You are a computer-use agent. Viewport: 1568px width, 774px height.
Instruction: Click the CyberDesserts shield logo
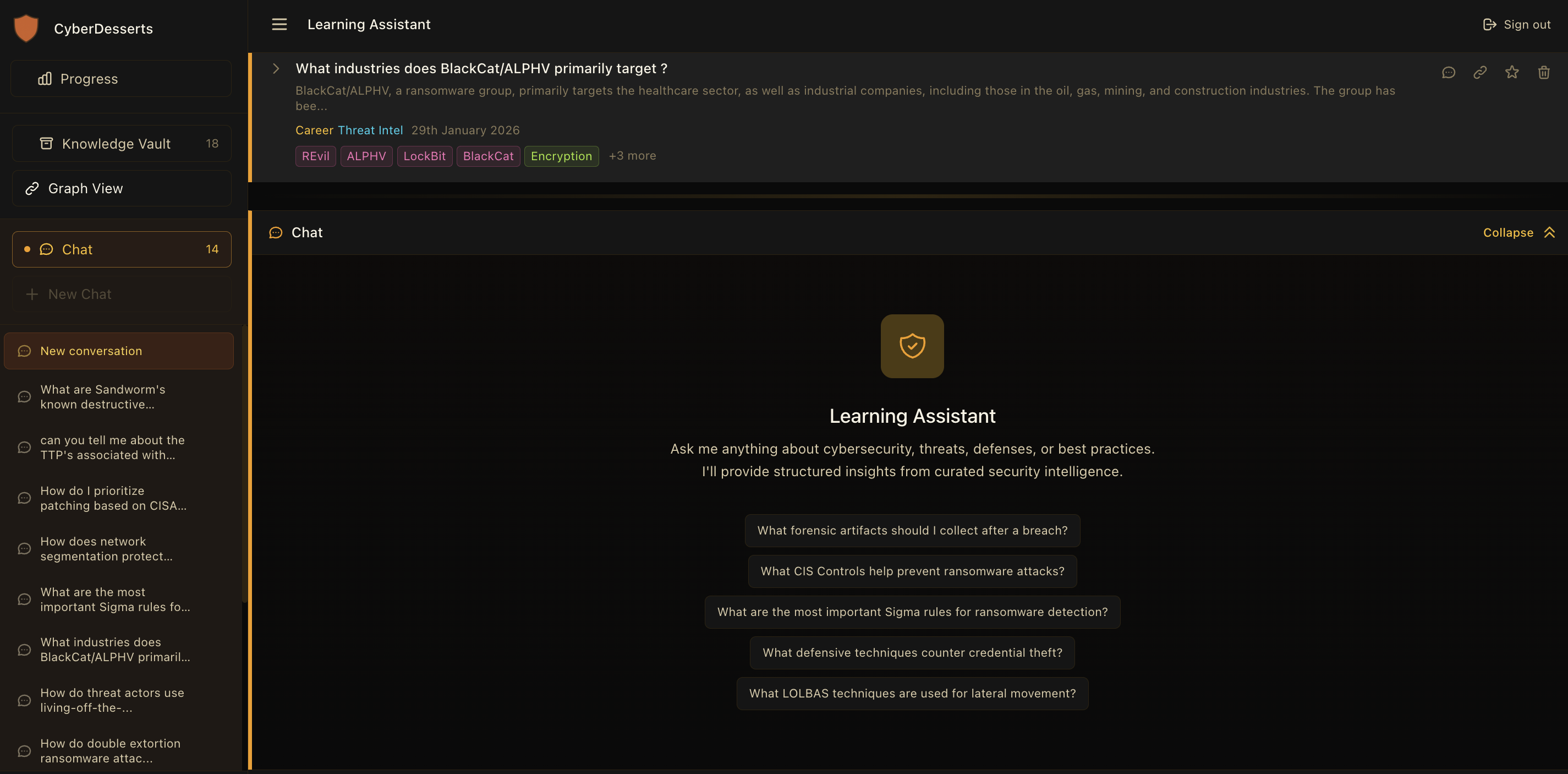tap(26, 28)
